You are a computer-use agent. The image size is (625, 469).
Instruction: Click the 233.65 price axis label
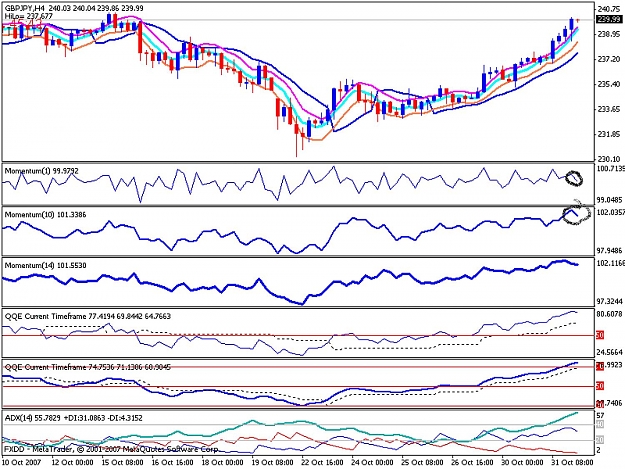coord(609,109)
